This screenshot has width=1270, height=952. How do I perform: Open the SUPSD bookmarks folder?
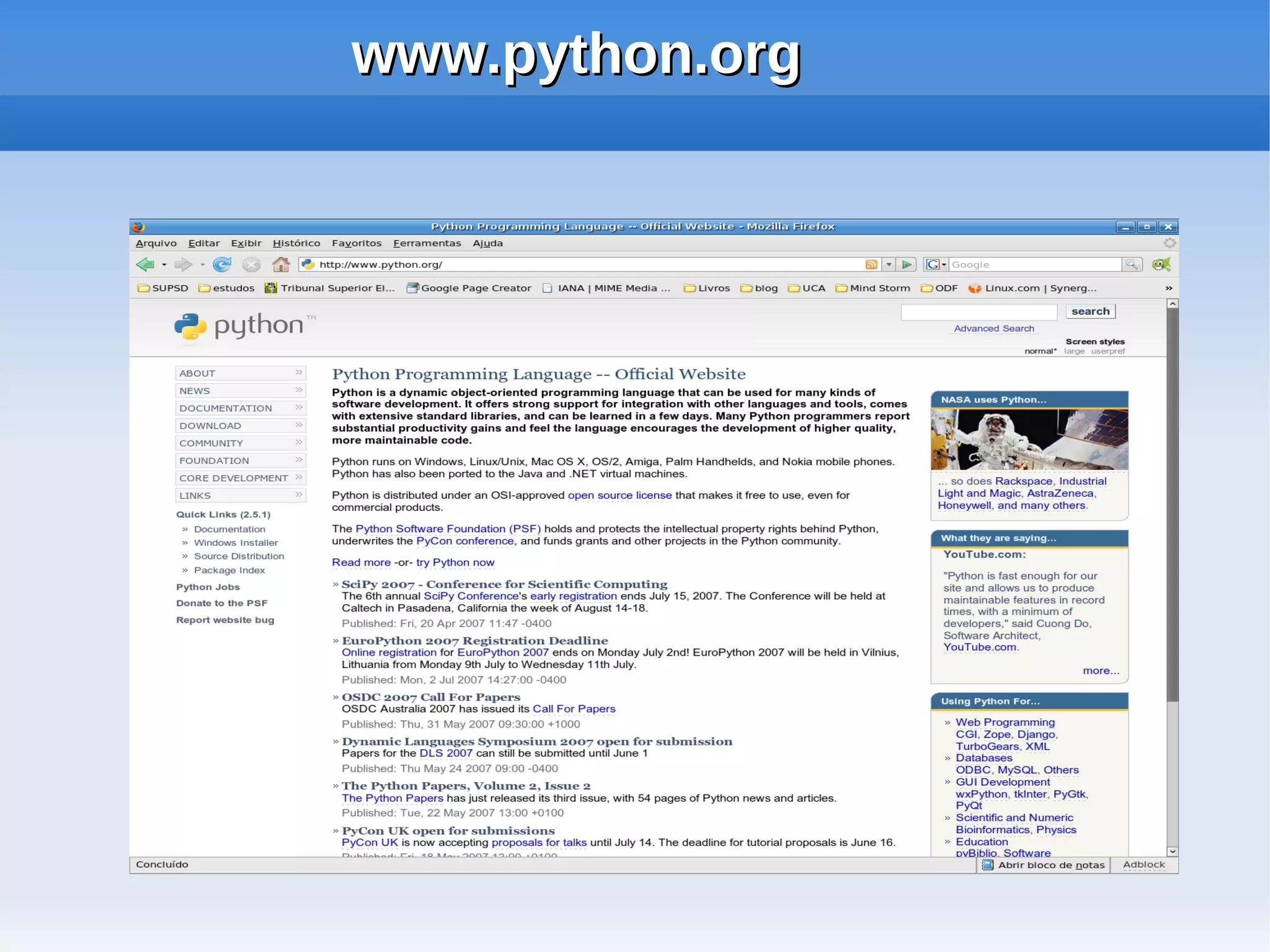pyautogui.click(x=162, y=288)
